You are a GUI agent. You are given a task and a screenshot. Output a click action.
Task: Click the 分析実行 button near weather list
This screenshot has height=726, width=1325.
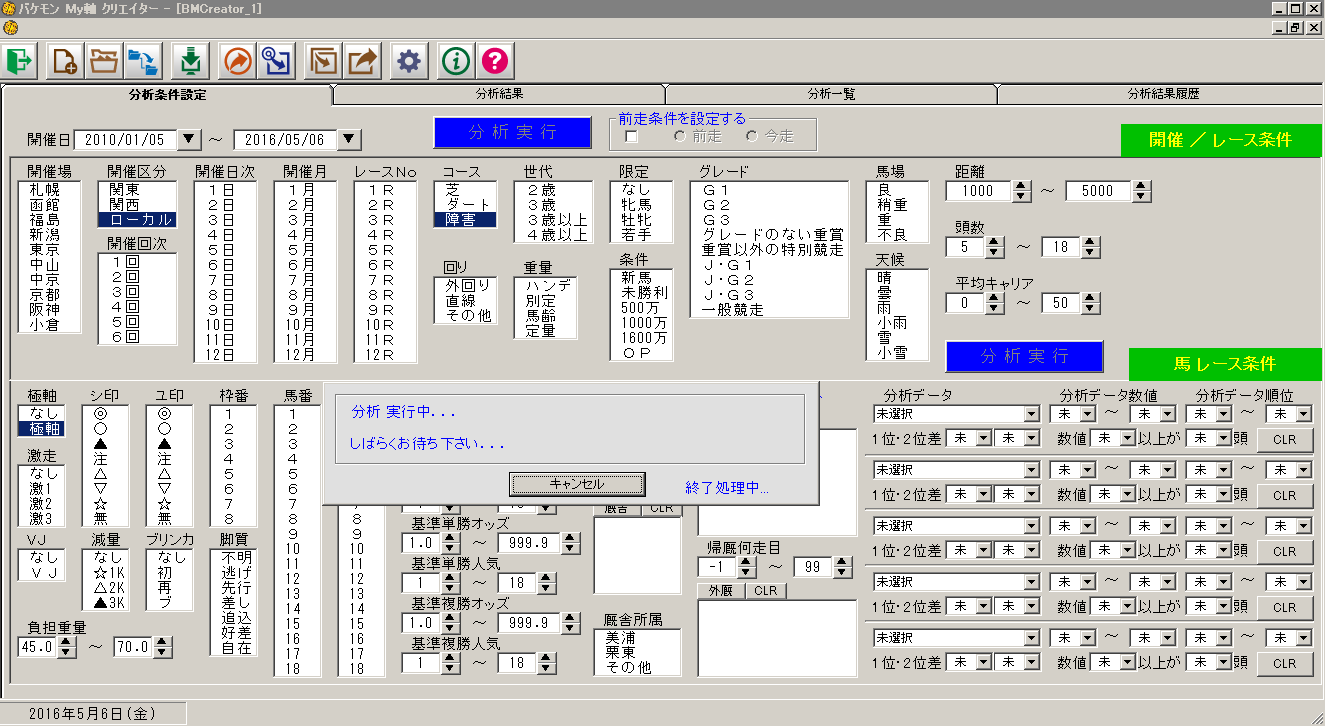[1025, 356]
